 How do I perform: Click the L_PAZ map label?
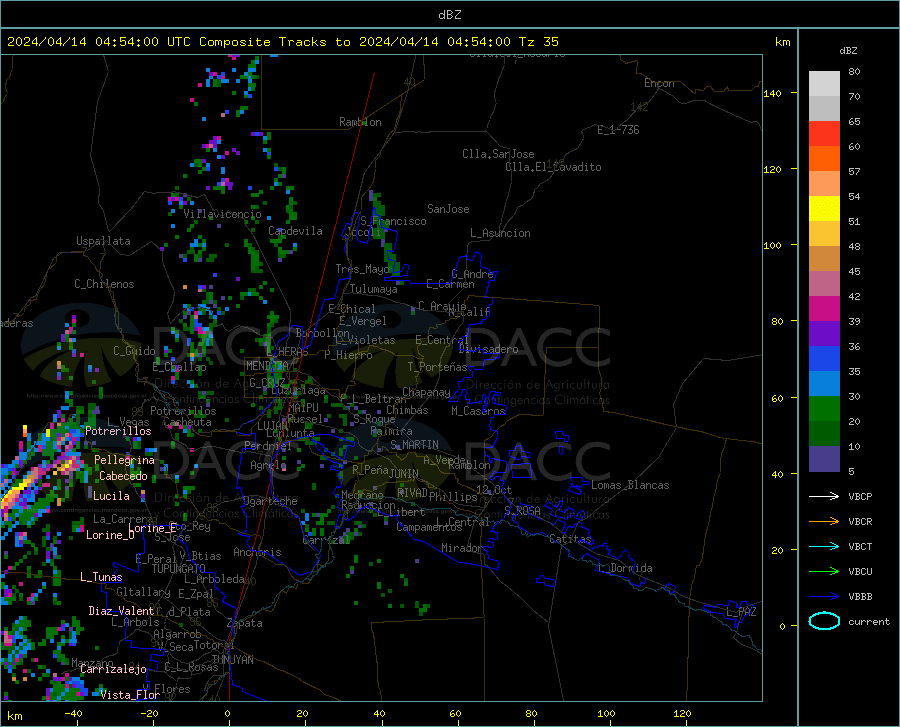(x=742, y=612)
